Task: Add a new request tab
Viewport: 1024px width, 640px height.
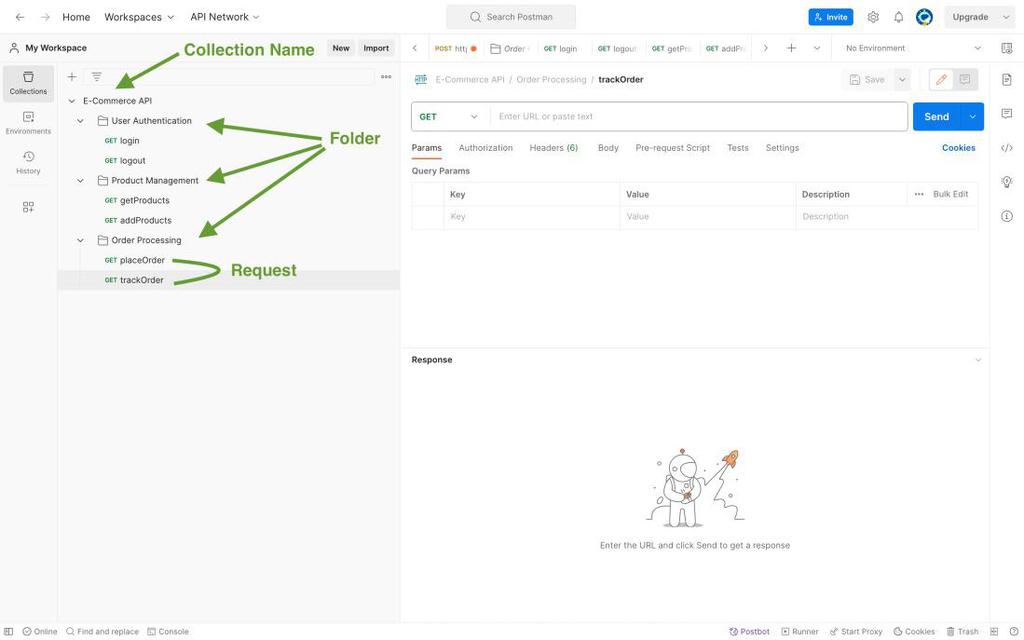Action: [x=791, y=48]
